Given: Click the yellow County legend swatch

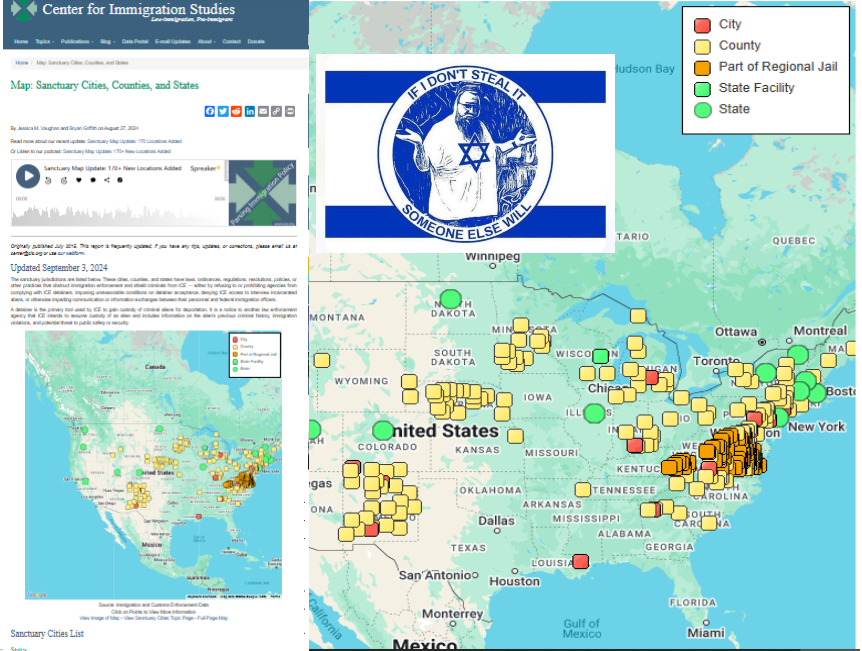Looking at the screenshot, I should click(x=702, y=46).
